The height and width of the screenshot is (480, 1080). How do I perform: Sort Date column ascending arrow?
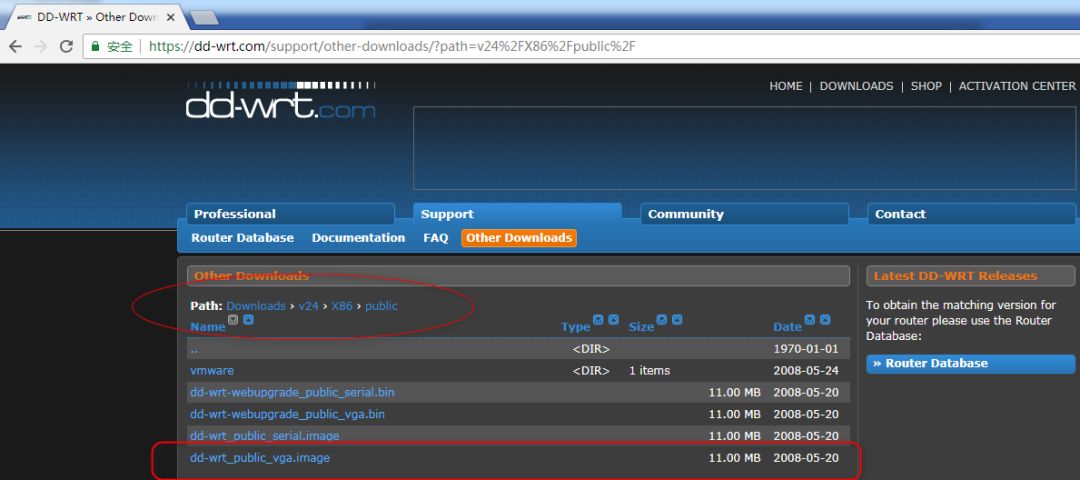coord(825,320)
